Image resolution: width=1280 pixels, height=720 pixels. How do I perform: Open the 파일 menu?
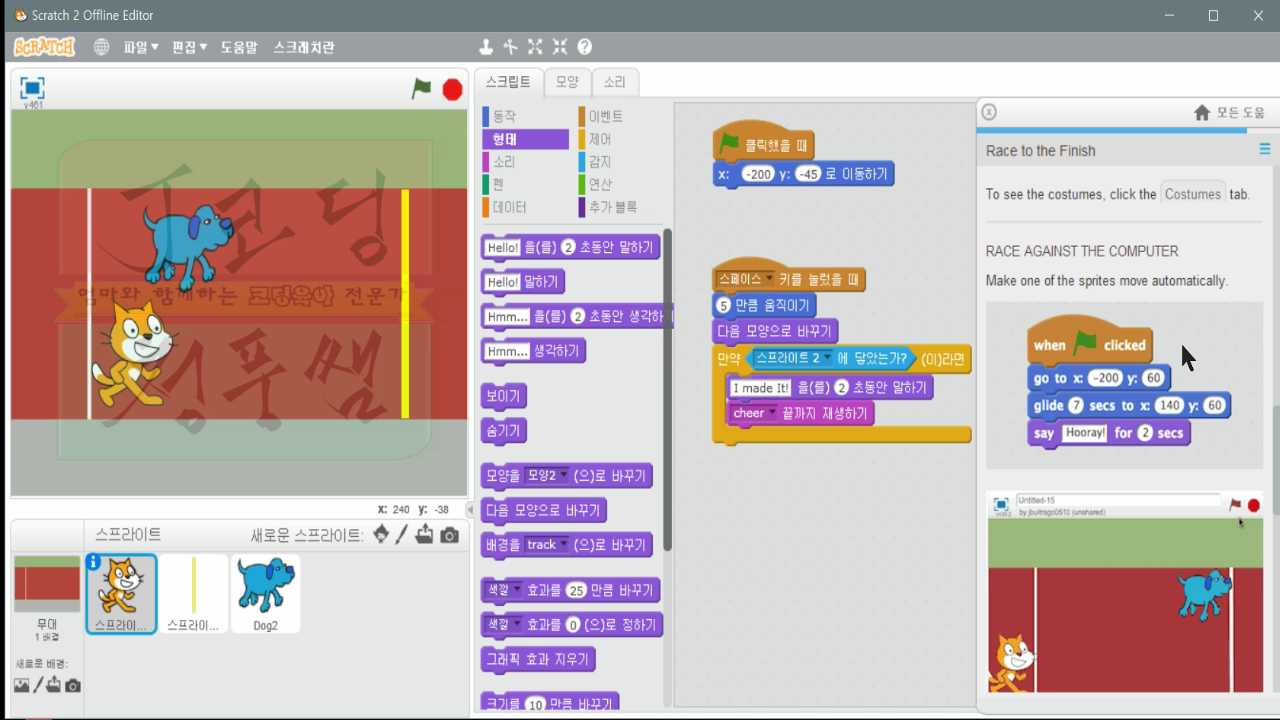click(141, 47)
